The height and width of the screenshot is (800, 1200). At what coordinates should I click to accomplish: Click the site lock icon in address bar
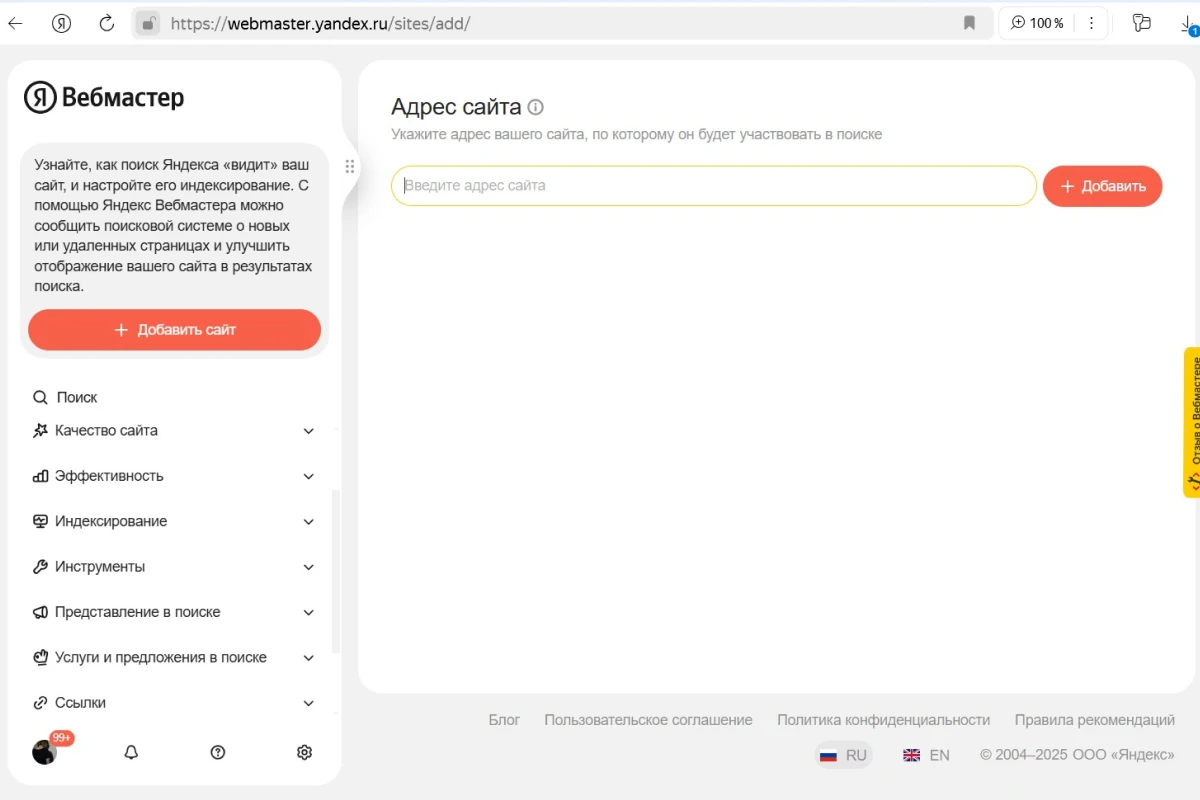(148, 23)
